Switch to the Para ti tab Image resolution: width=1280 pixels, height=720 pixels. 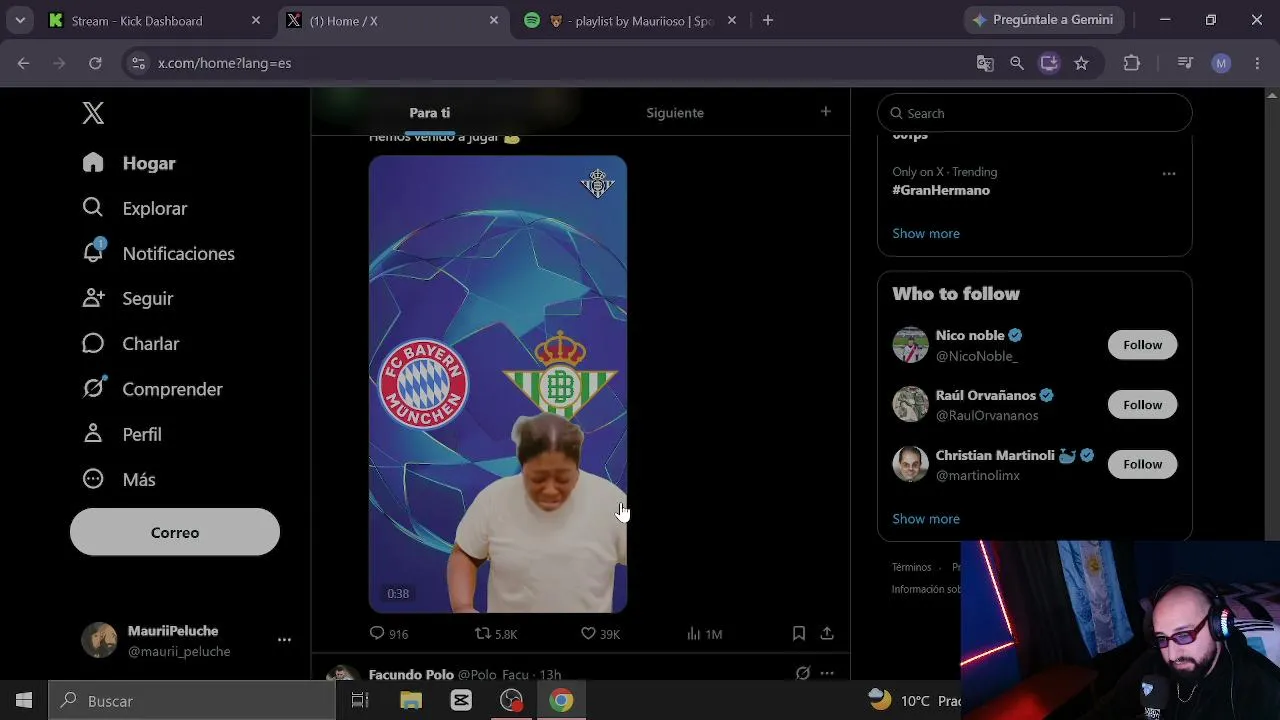[x=430, y=113]
